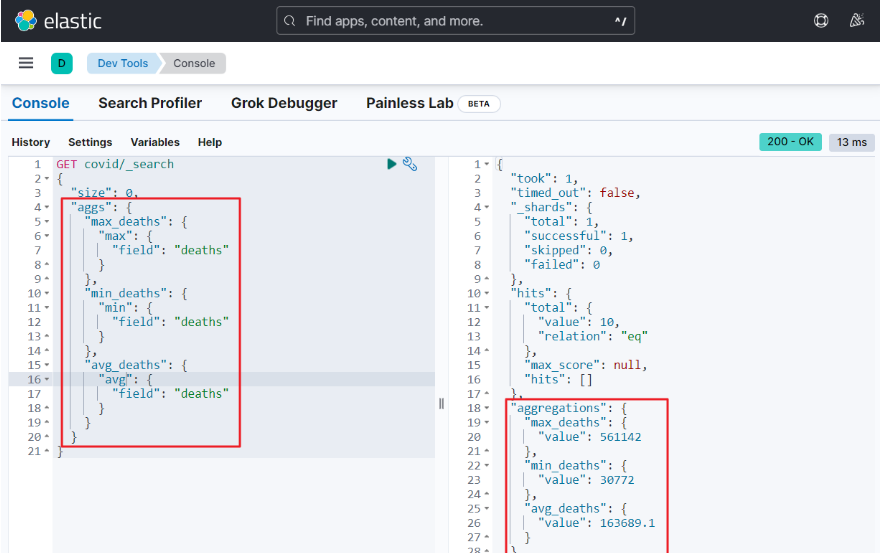This screenshot has width=880, height=553.
Task: Switch to the Console tab
Action: click(40, 103)
